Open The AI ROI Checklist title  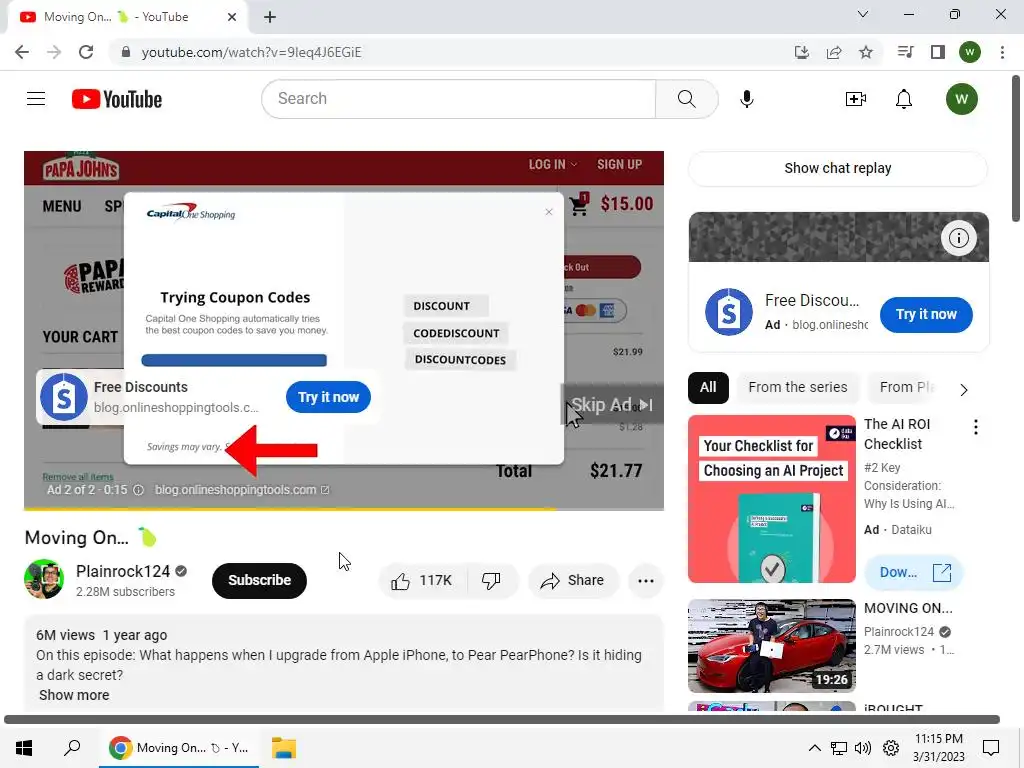tap(897, 434)
